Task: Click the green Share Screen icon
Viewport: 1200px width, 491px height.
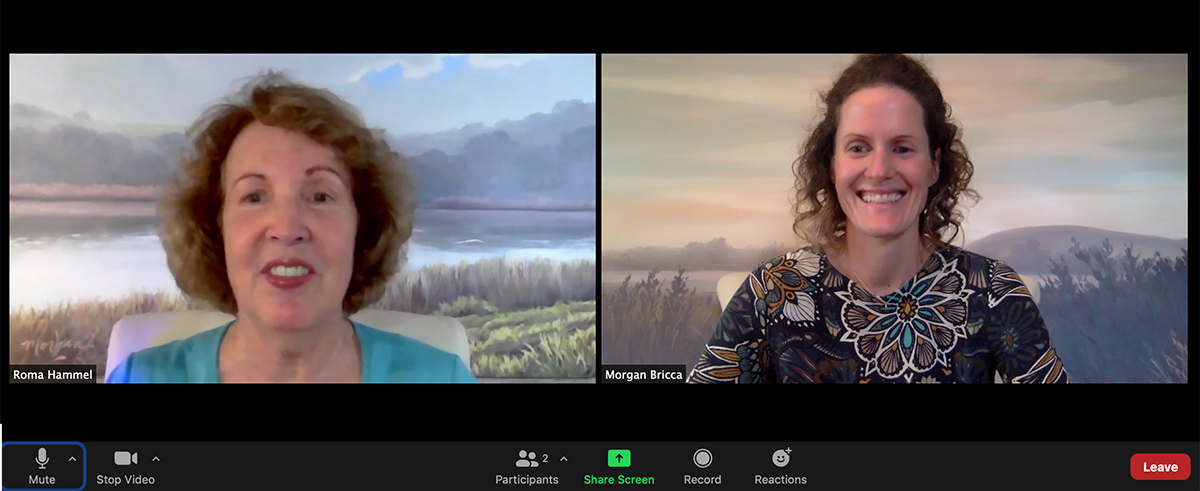Action: [x=619, y=458]
